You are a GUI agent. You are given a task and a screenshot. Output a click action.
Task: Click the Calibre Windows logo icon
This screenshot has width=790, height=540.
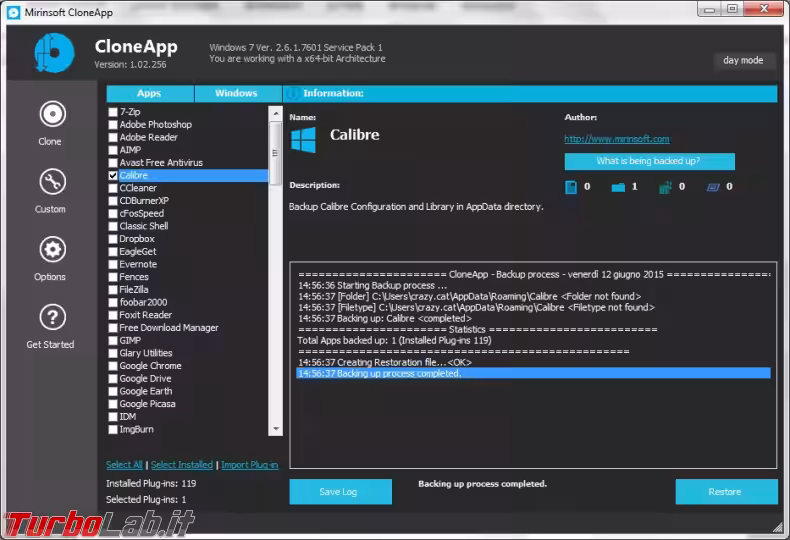point(303,138)
